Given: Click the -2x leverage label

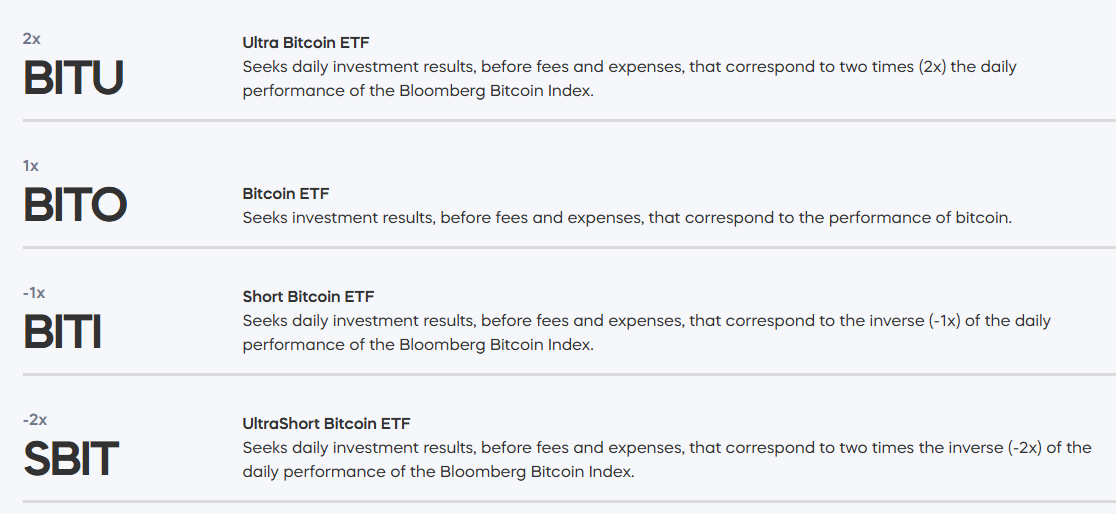Looking at the screenshot, I should pyautogui.click(x=35, y=420).
